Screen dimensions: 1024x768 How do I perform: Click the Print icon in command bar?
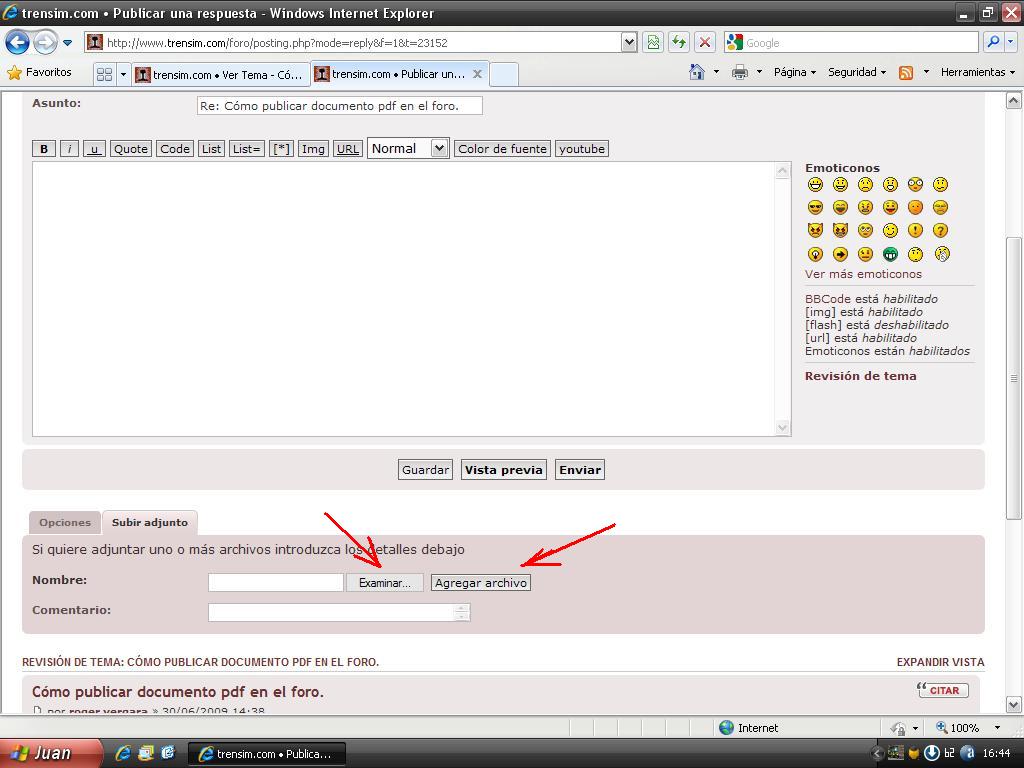coord(740,72)
